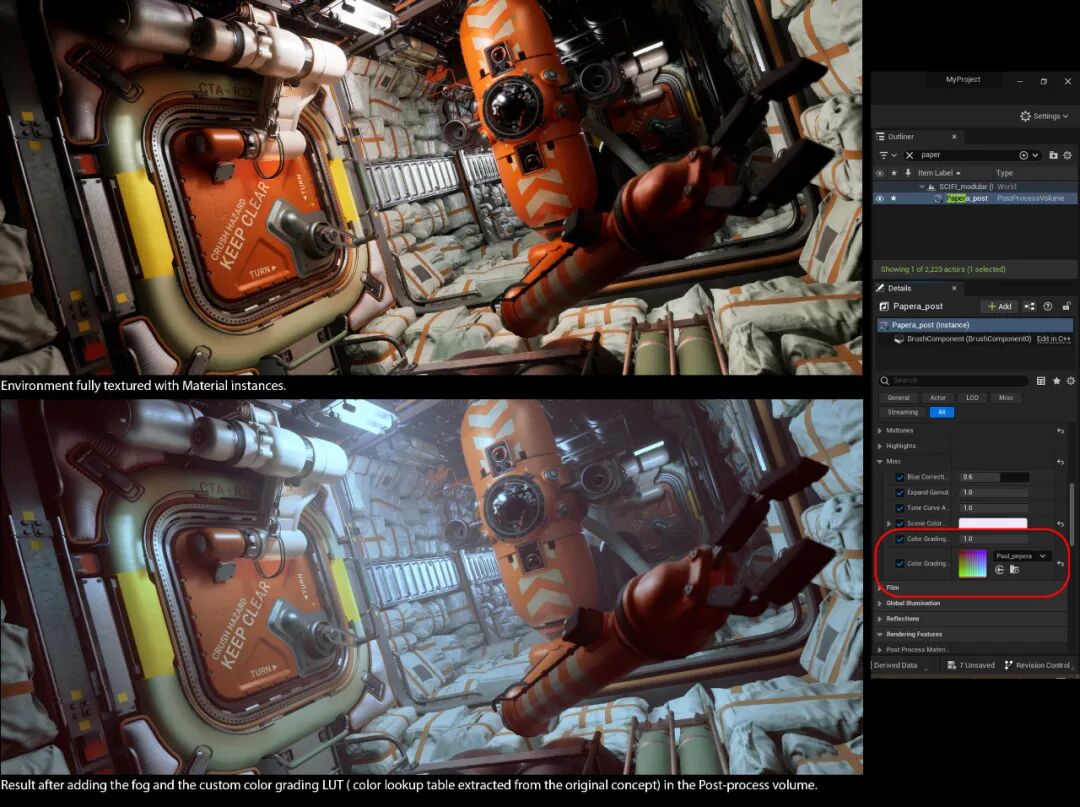Close the Details tab
This screenshot has width=1080, height=807.
click(954, 288)
